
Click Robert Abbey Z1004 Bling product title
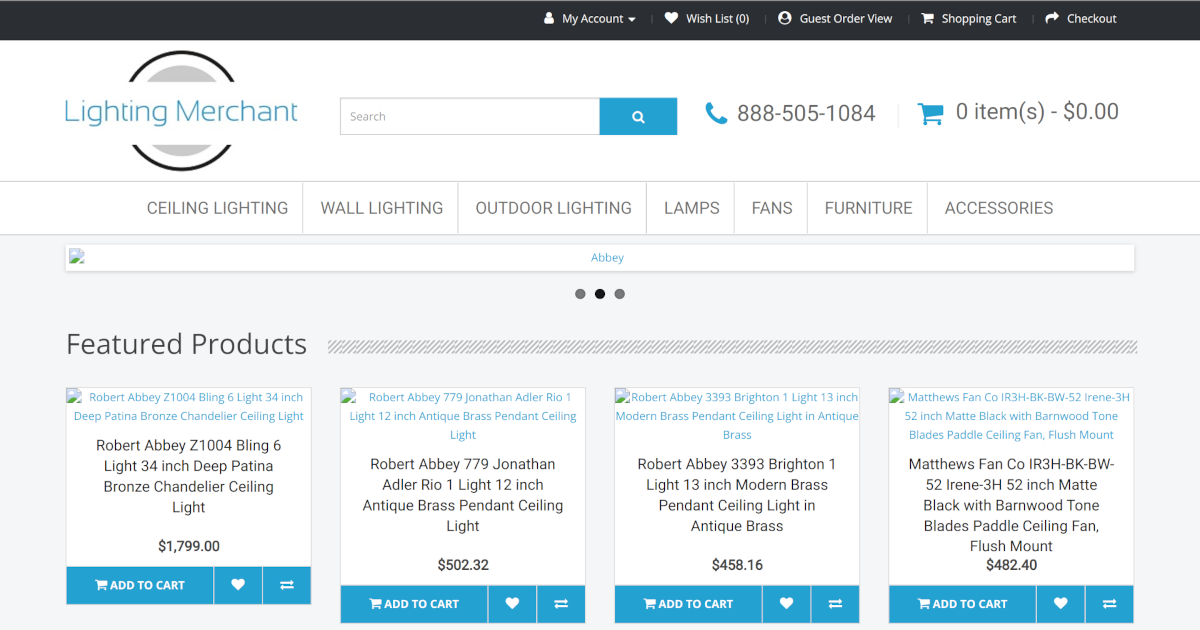(x=189, y=476)
